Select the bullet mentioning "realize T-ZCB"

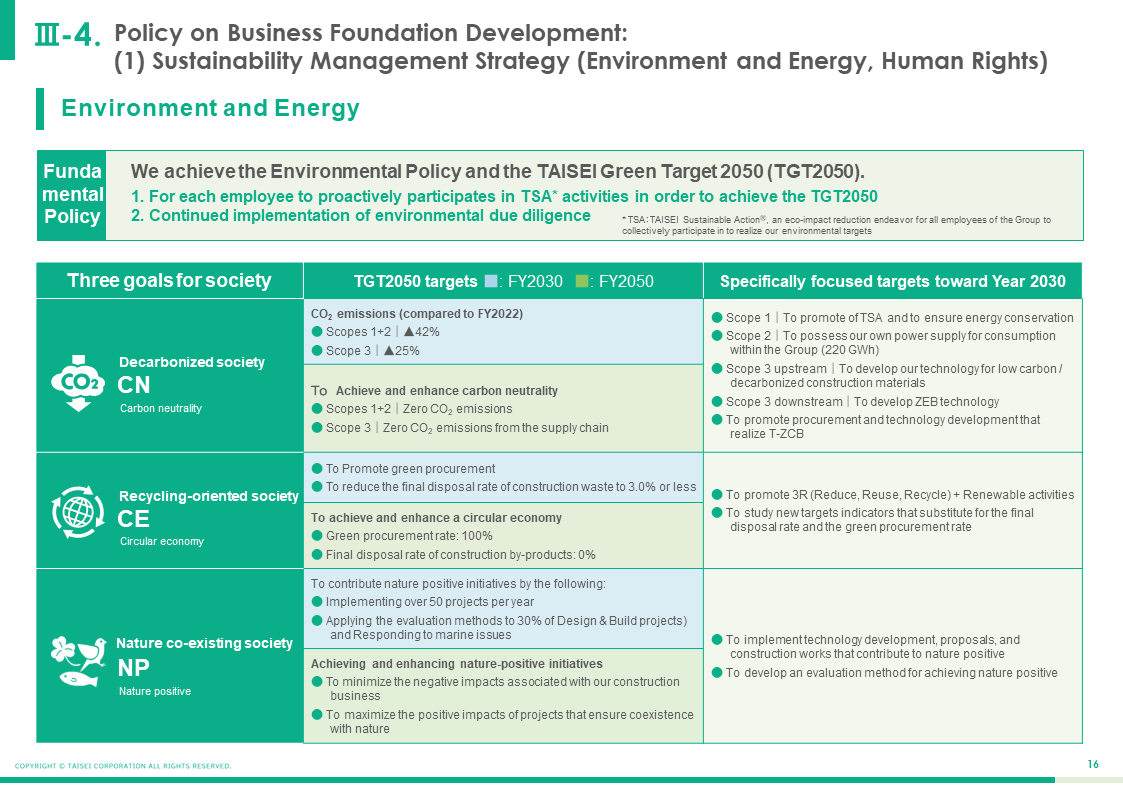pyautogui.click(x=876, y=427)
